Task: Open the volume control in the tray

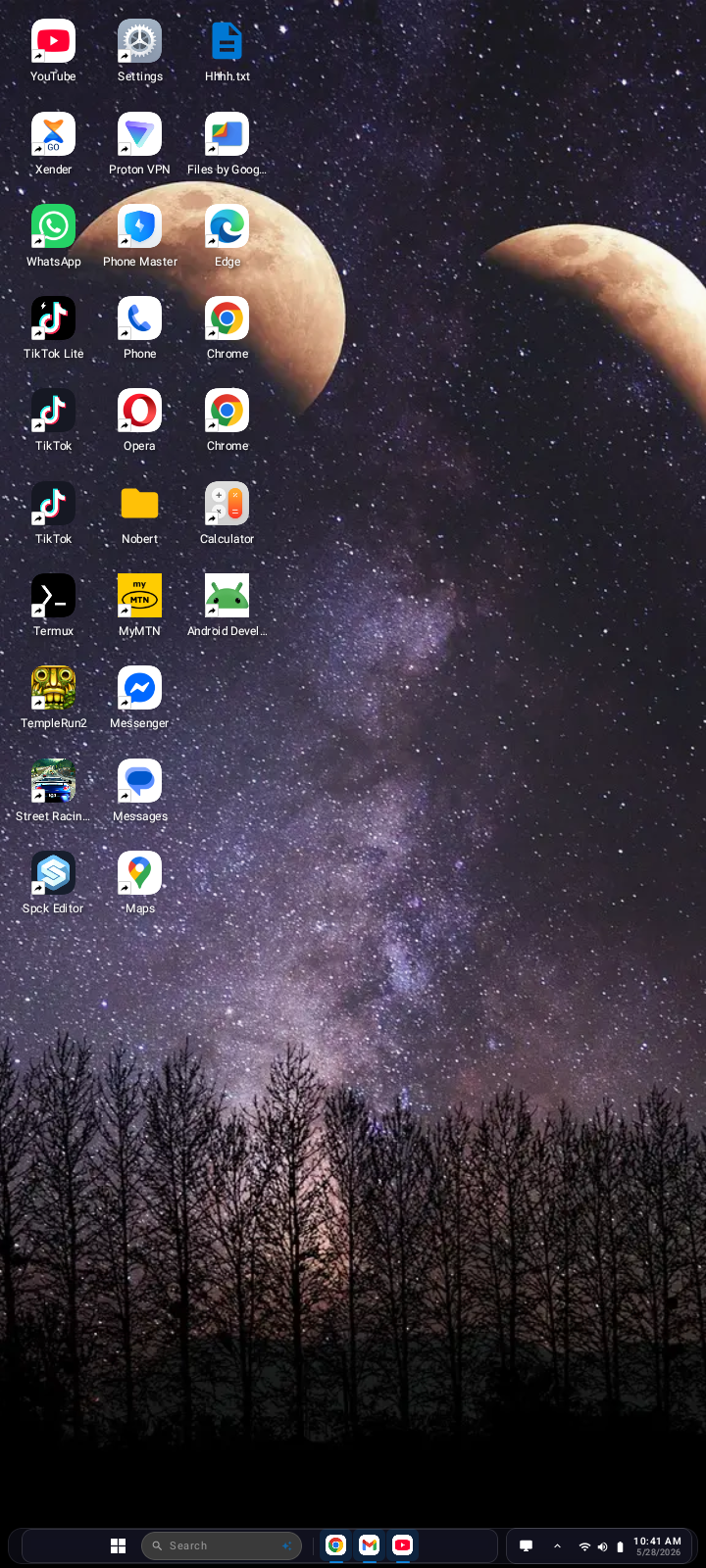Action: click(x=602, y=1546)
